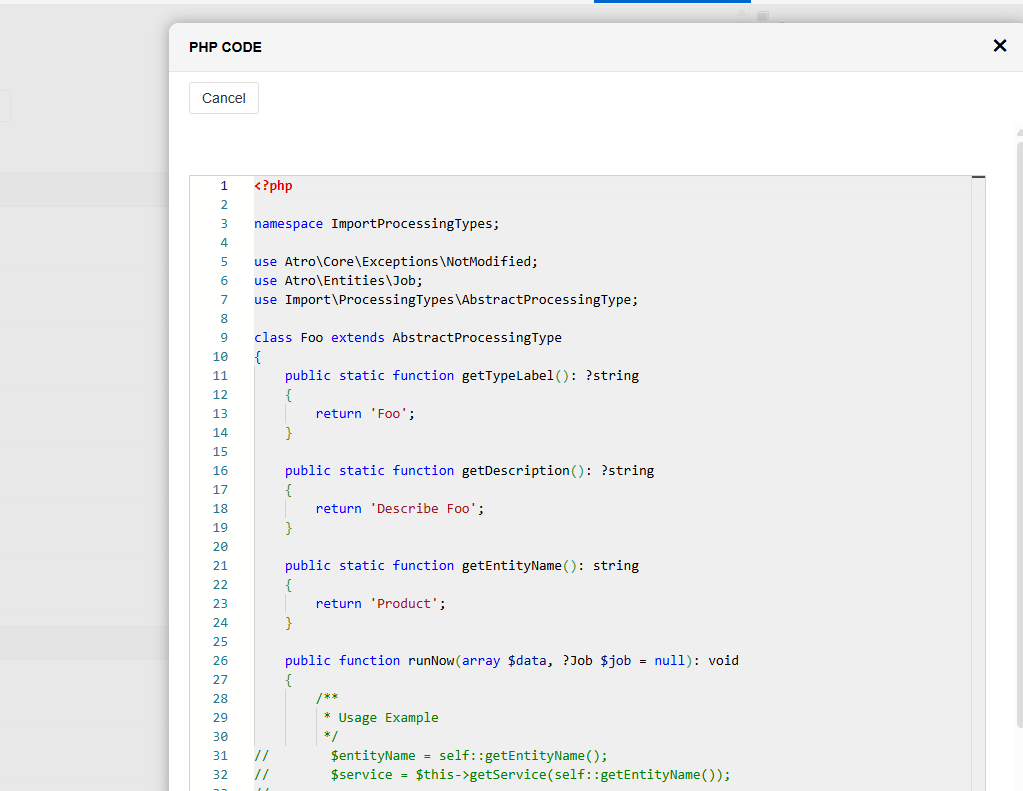1023x791 pixels.
Task: Click line number 1 in gutter
Action: tap(224, 186)
